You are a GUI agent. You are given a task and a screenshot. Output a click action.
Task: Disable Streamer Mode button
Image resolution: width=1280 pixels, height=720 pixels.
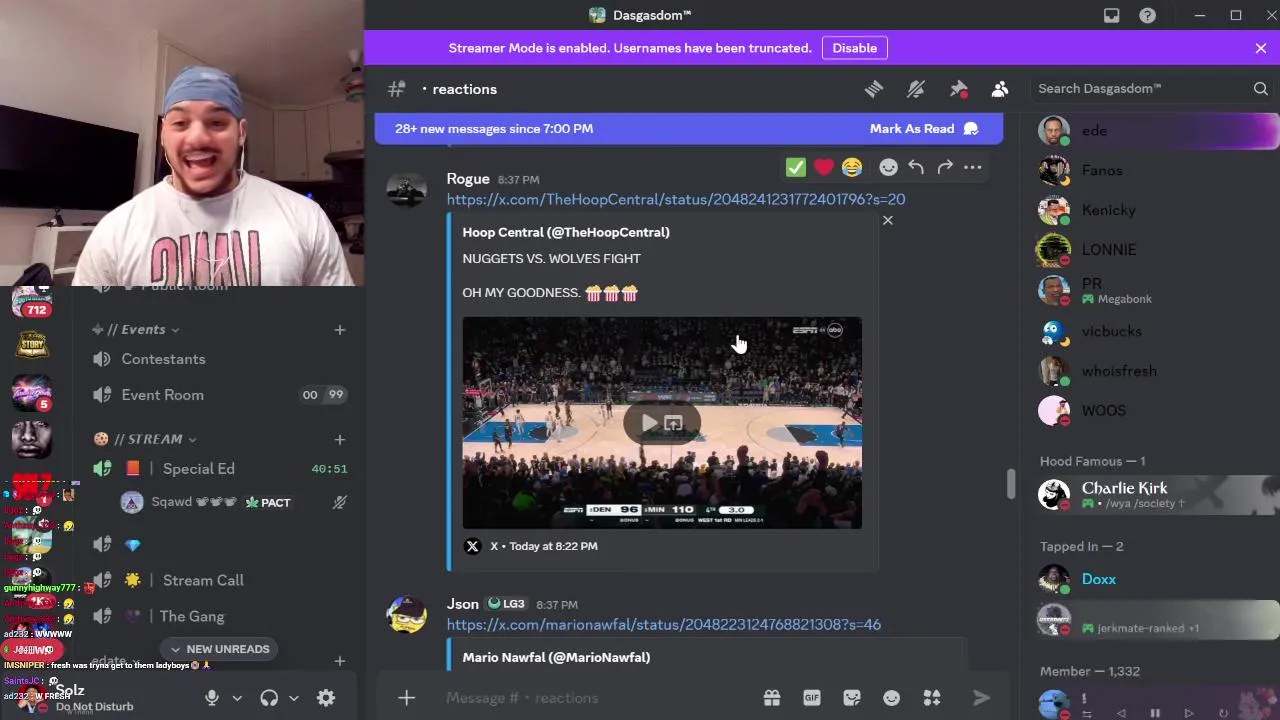855,48
